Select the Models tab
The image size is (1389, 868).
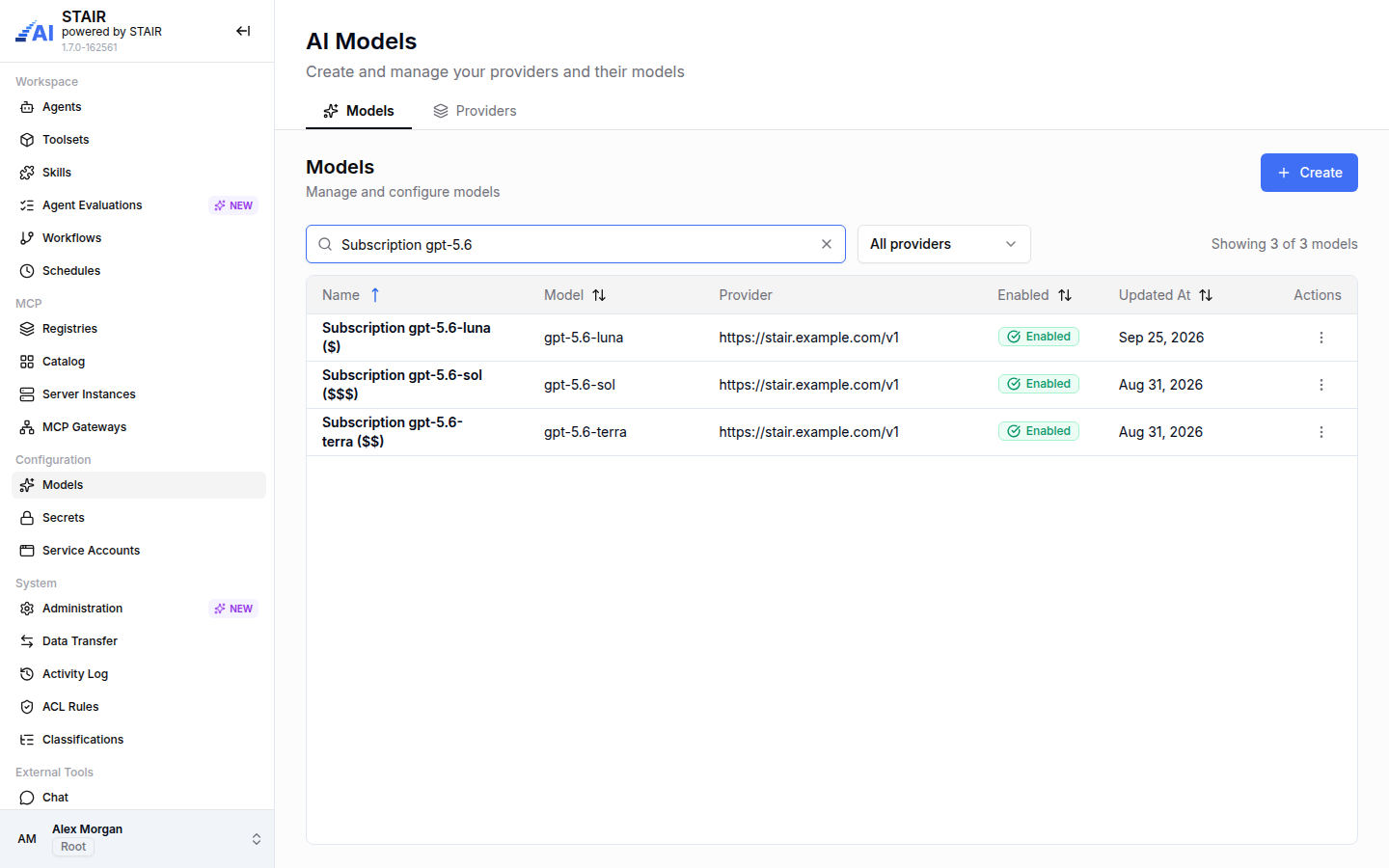[359, 111]
